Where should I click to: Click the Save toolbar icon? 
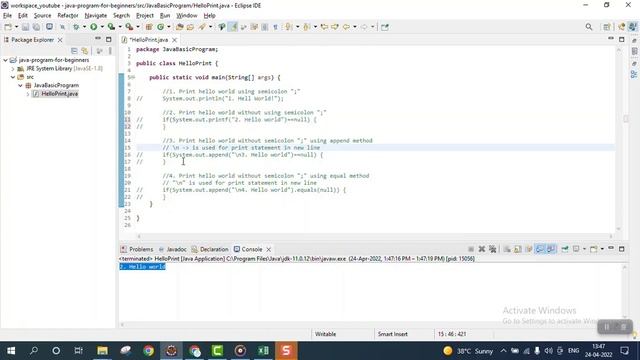[25, 27]
